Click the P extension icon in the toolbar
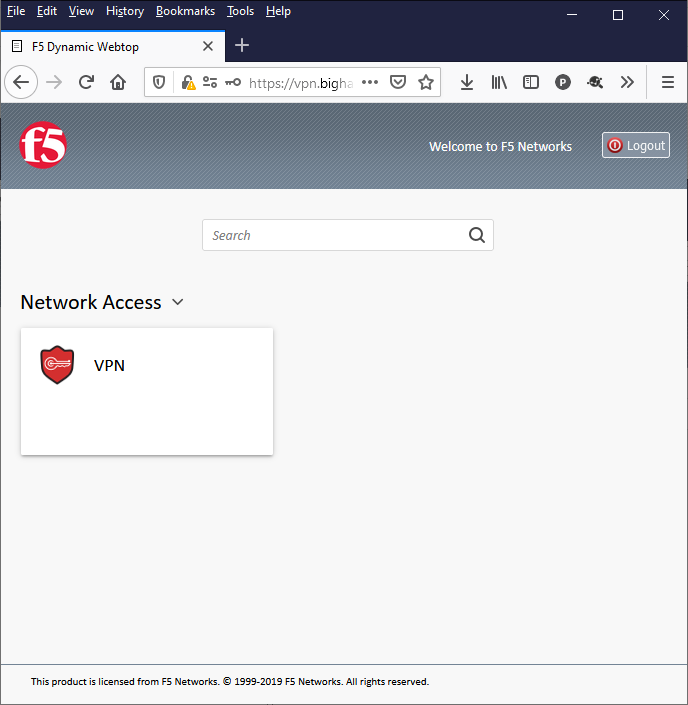This screenshot has width=688, height=705. pyautogui.click(x=563, y=82)
